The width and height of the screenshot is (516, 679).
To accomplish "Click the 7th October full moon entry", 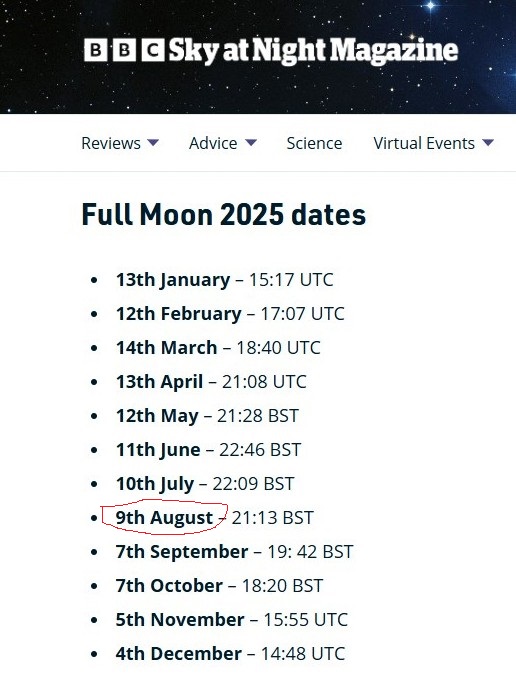I will coord(219,586).
